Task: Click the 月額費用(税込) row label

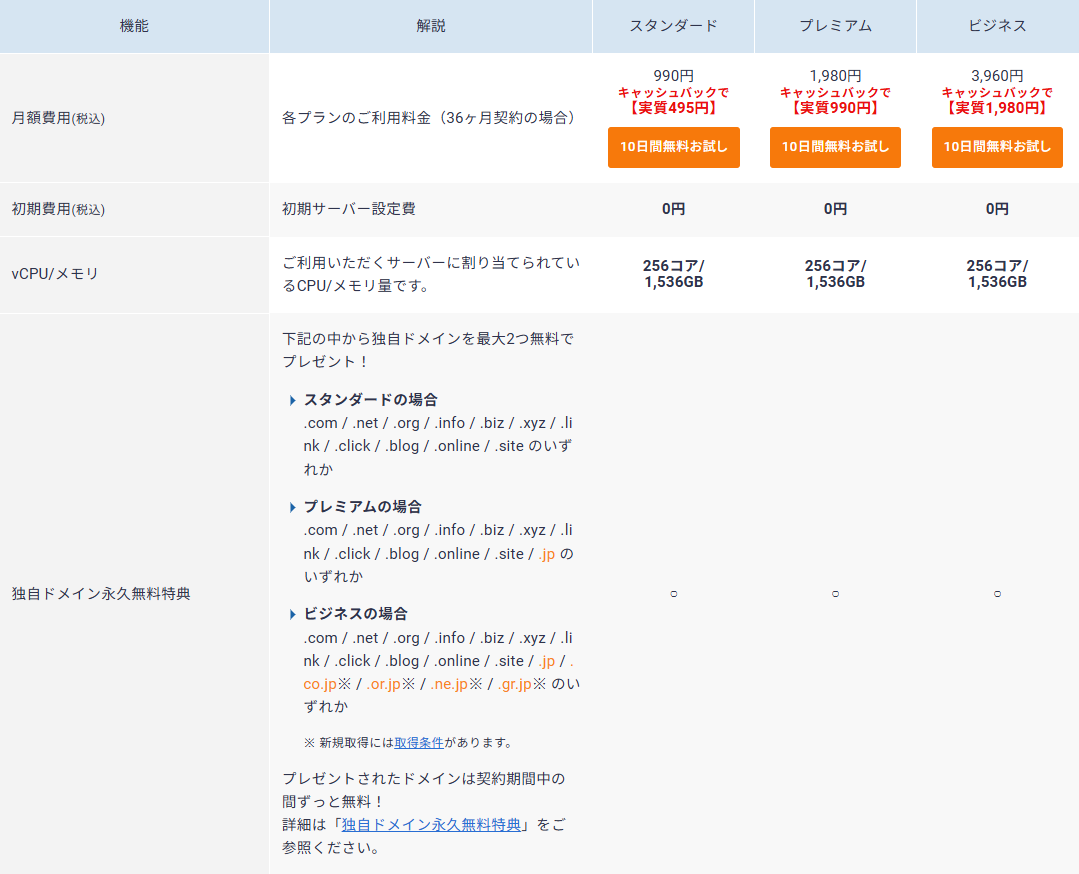Action: click(58, 118)
